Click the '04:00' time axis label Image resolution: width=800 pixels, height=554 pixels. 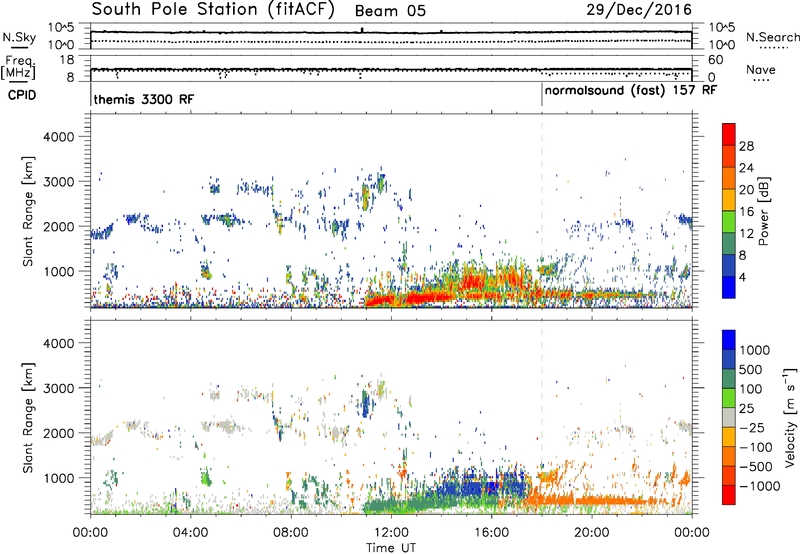pyautogui.click(x=191, y=533)
